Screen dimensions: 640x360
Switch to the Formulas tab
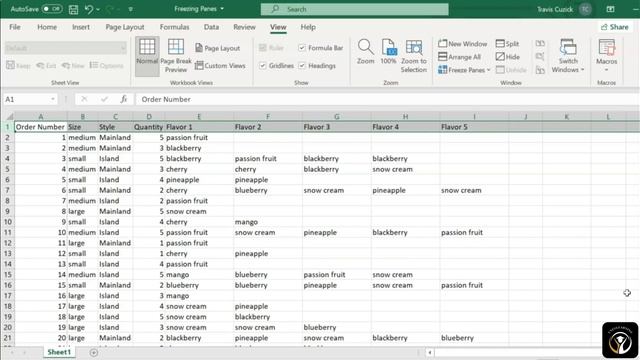[174, 27]
